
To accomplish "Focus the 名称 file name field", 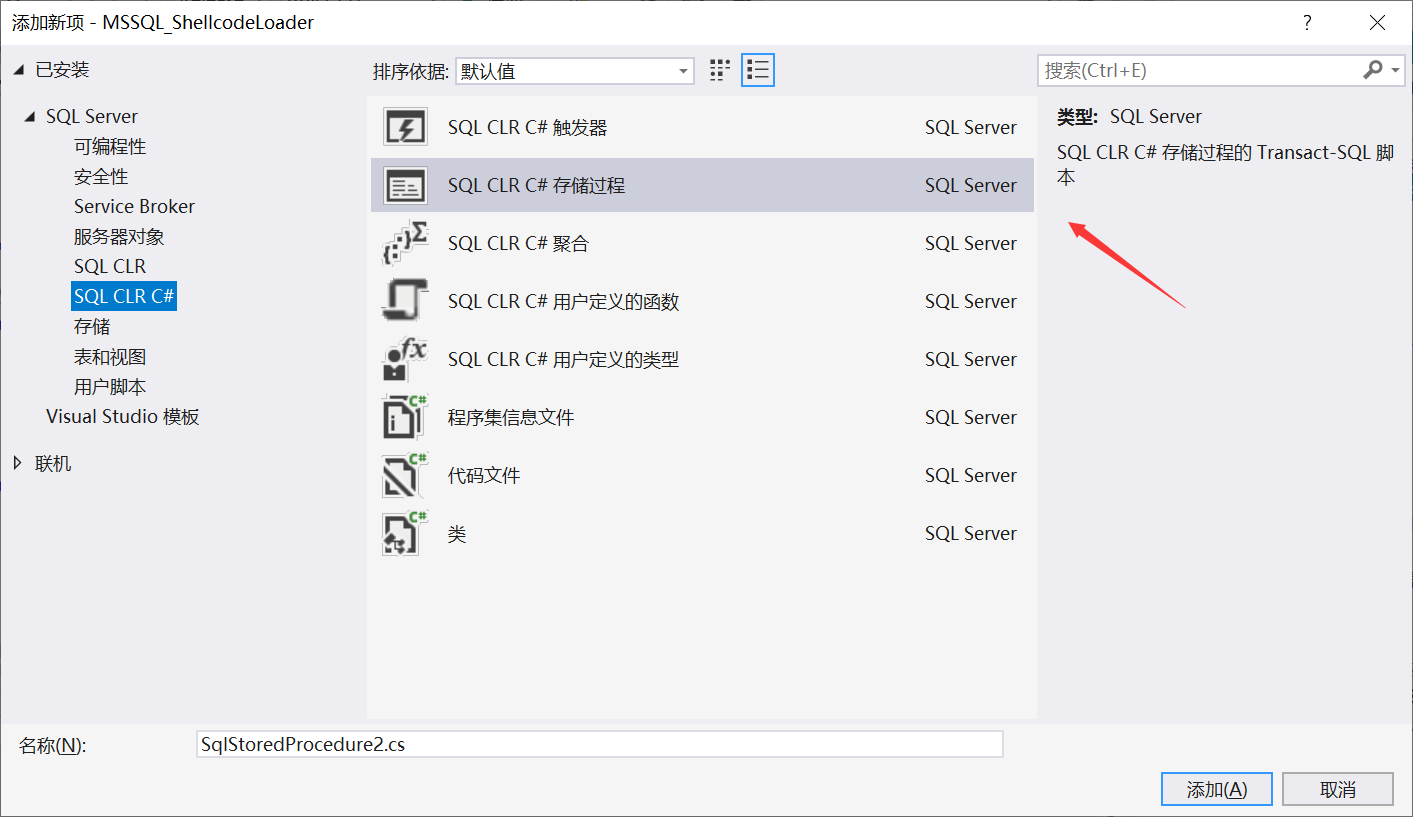I will click(600, 744).
